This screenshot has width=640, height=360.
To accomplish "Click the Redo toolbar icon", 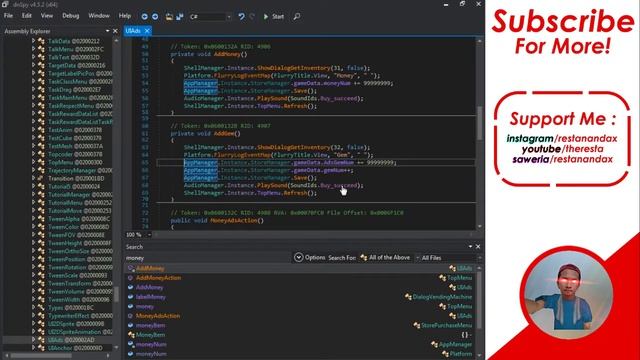I will click(252, 17).
